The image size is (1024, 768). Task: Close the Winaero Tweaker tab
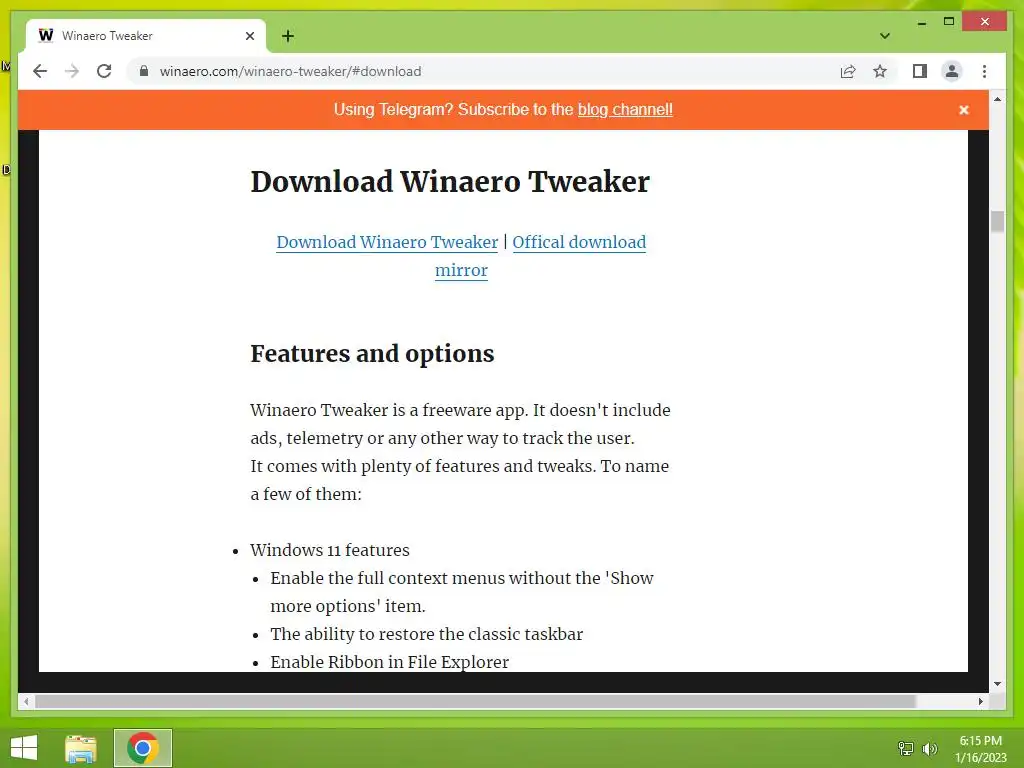click(x=249, y=36)
